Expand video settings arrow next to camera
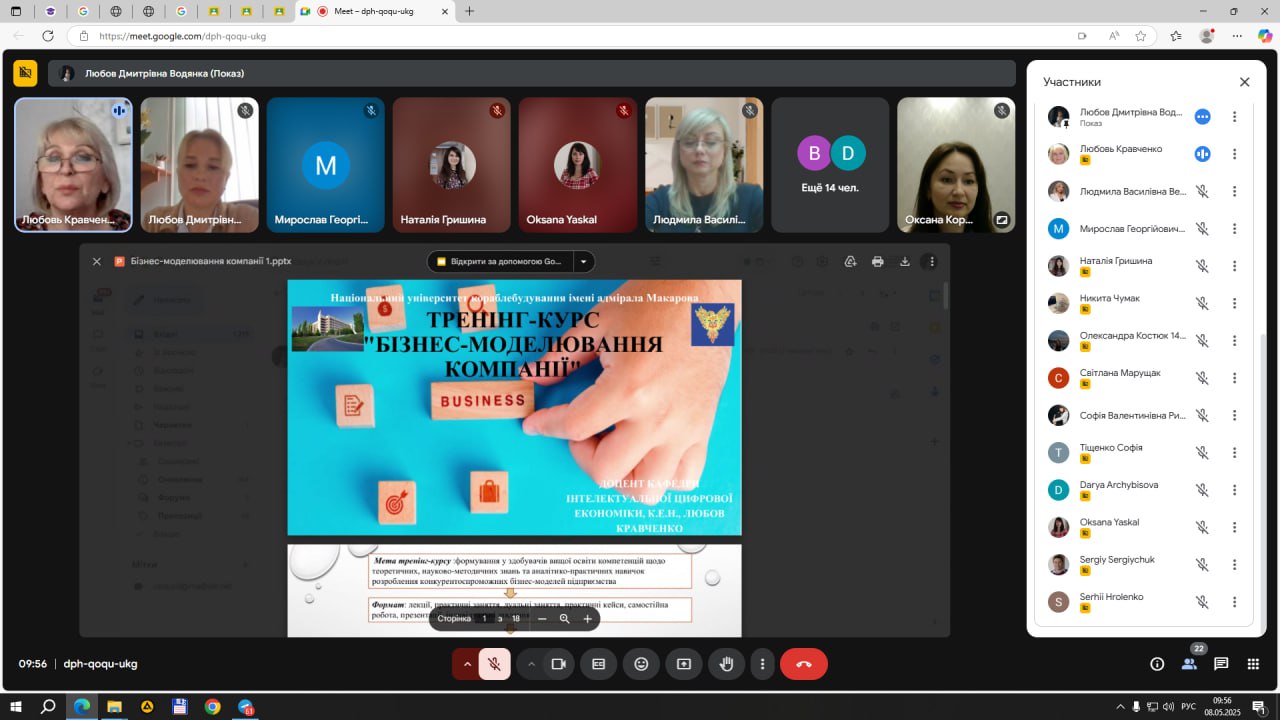The height and width of the screenshot is (720, 1280). click(x=531, y=664)
